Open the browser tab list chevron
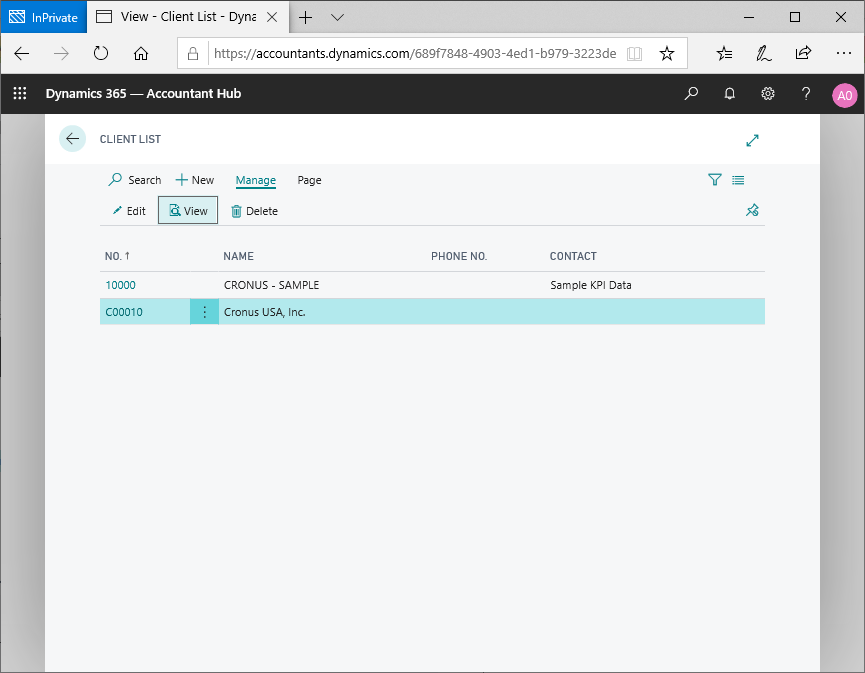 [x=337, y=17]
